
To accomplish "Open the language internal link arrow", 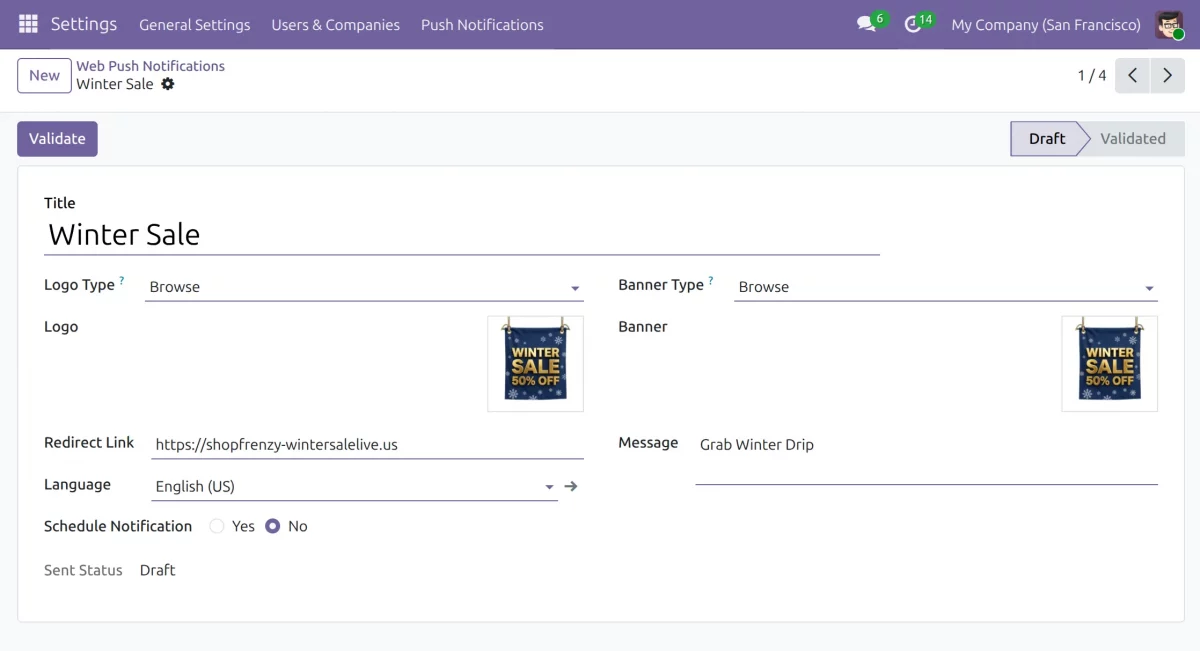I will pos(571,486).
